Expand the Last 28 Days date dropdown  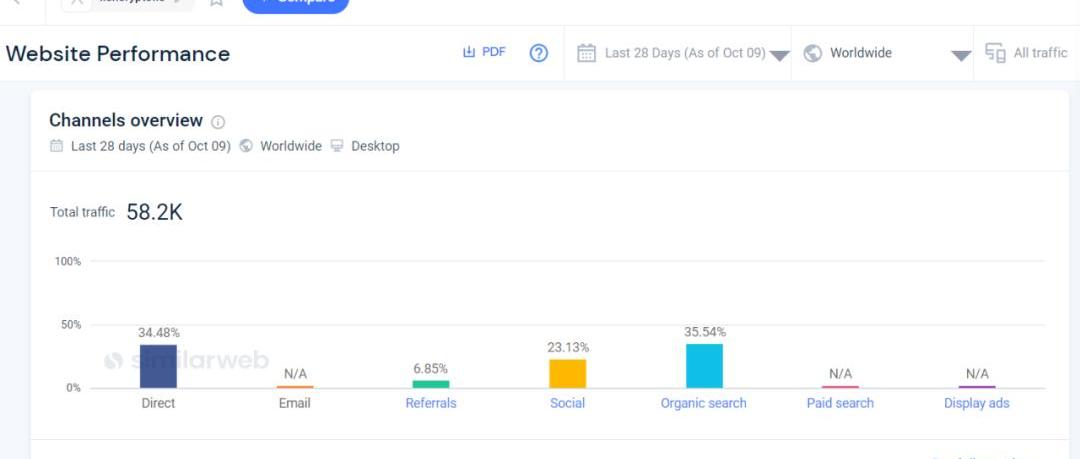780,55
